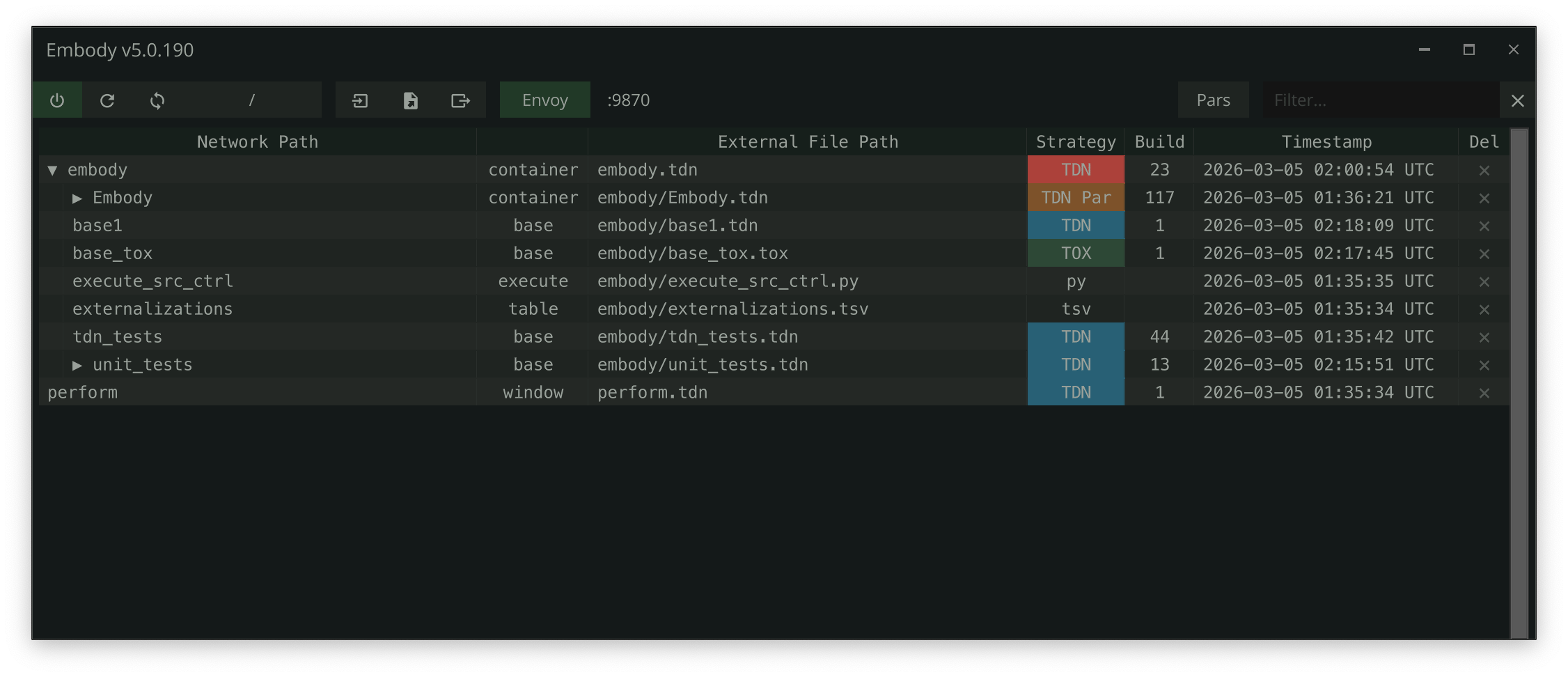Click build number 117

pos(1159,198)
